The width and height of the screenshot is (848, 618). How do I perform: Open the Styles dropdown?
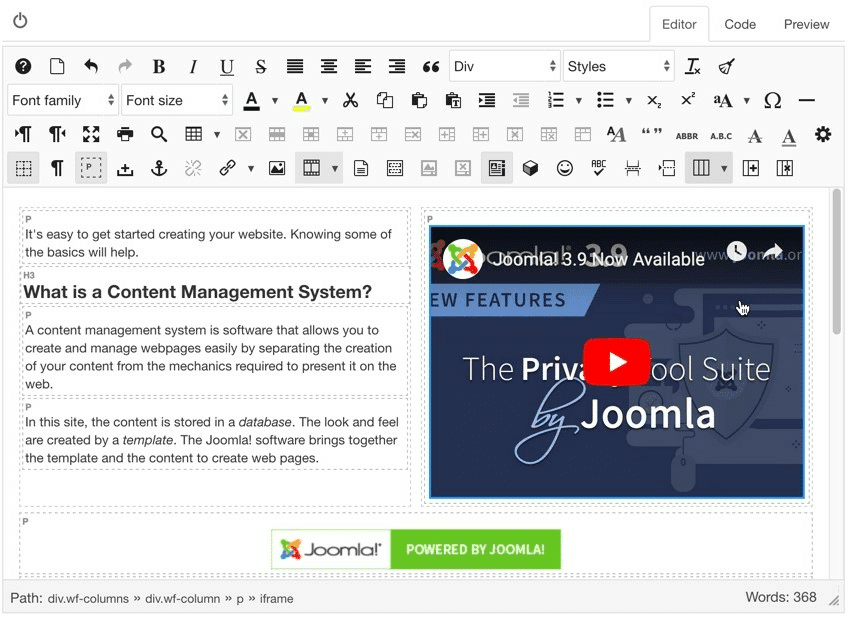pos(618,66)
